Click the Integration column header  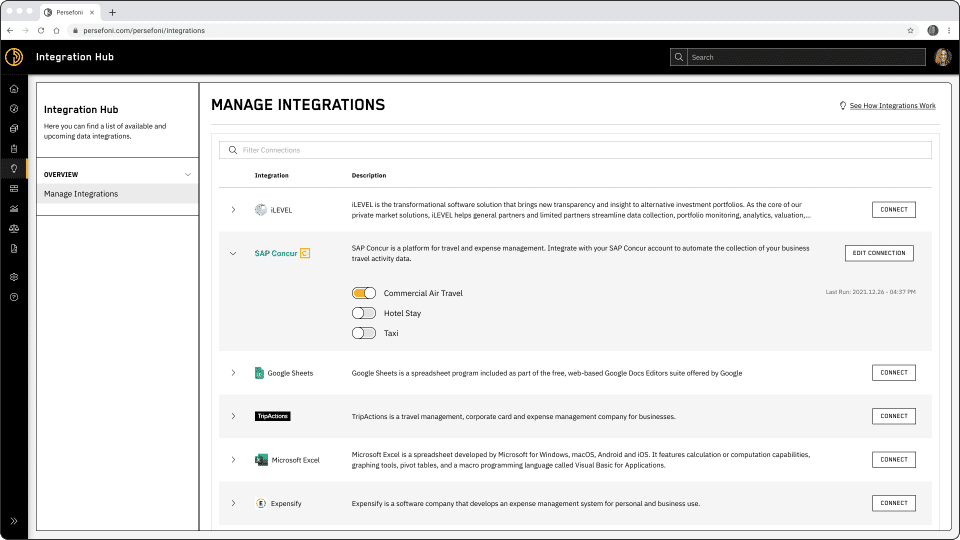(271, 175)
